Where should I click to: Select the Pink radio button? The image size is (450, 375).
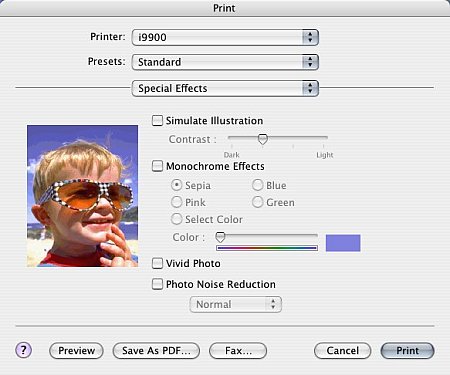(x=176, y=202)
